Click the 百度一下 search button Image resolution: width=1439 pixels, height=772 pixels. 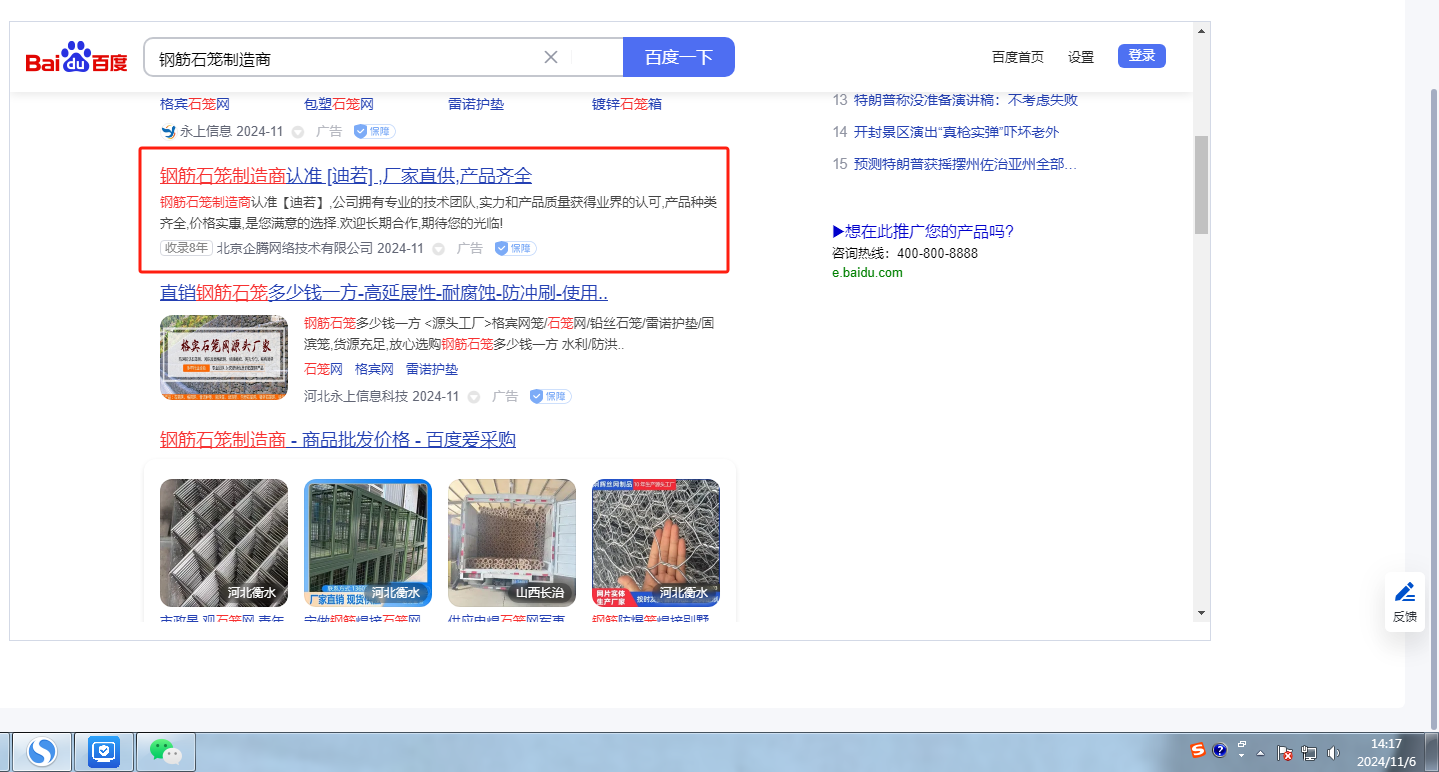point(679,57)
